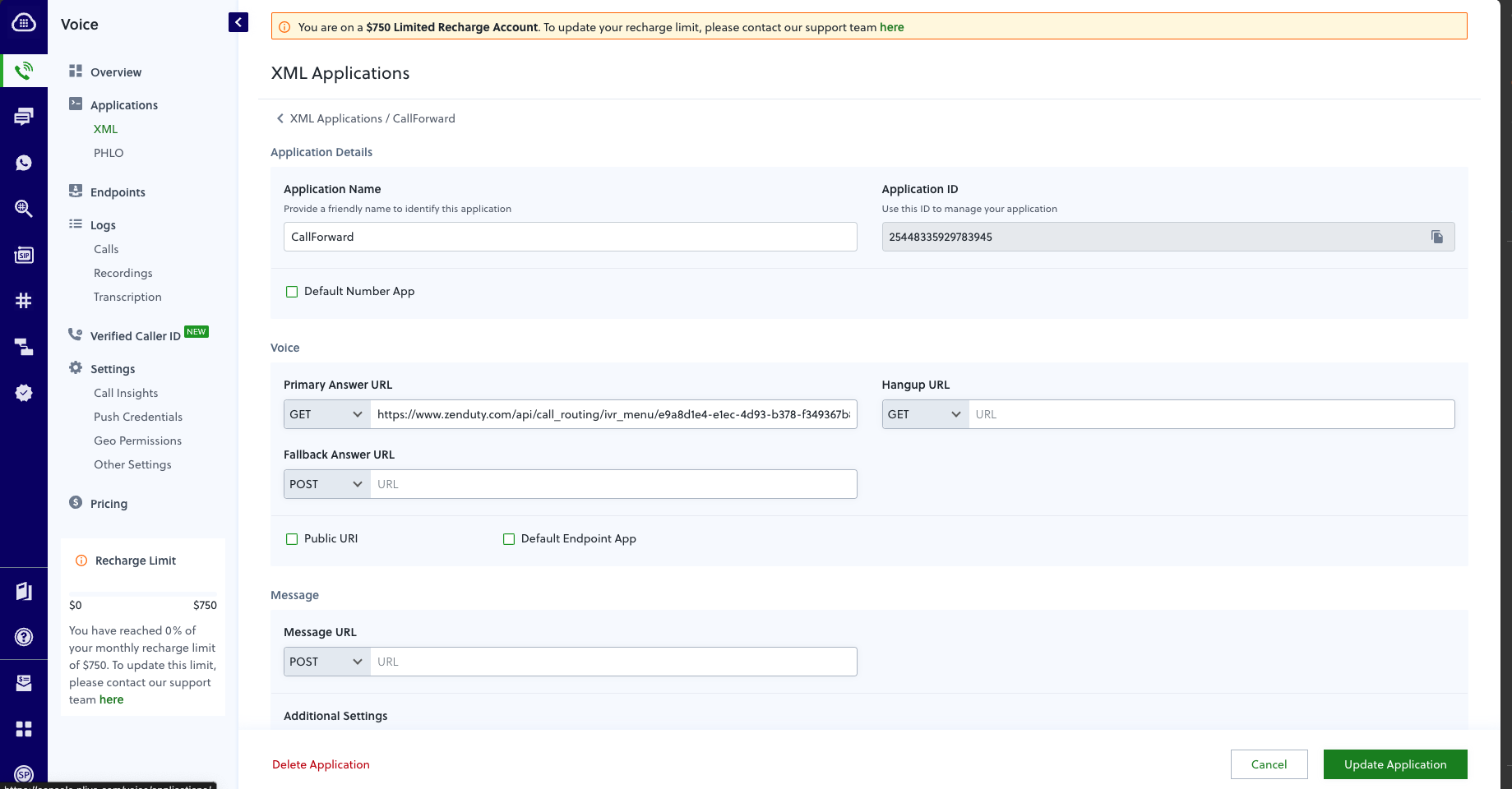Screen dimensions: 1512x789
Task: Copy the Application ID to clipboard
Action: 1436,237
